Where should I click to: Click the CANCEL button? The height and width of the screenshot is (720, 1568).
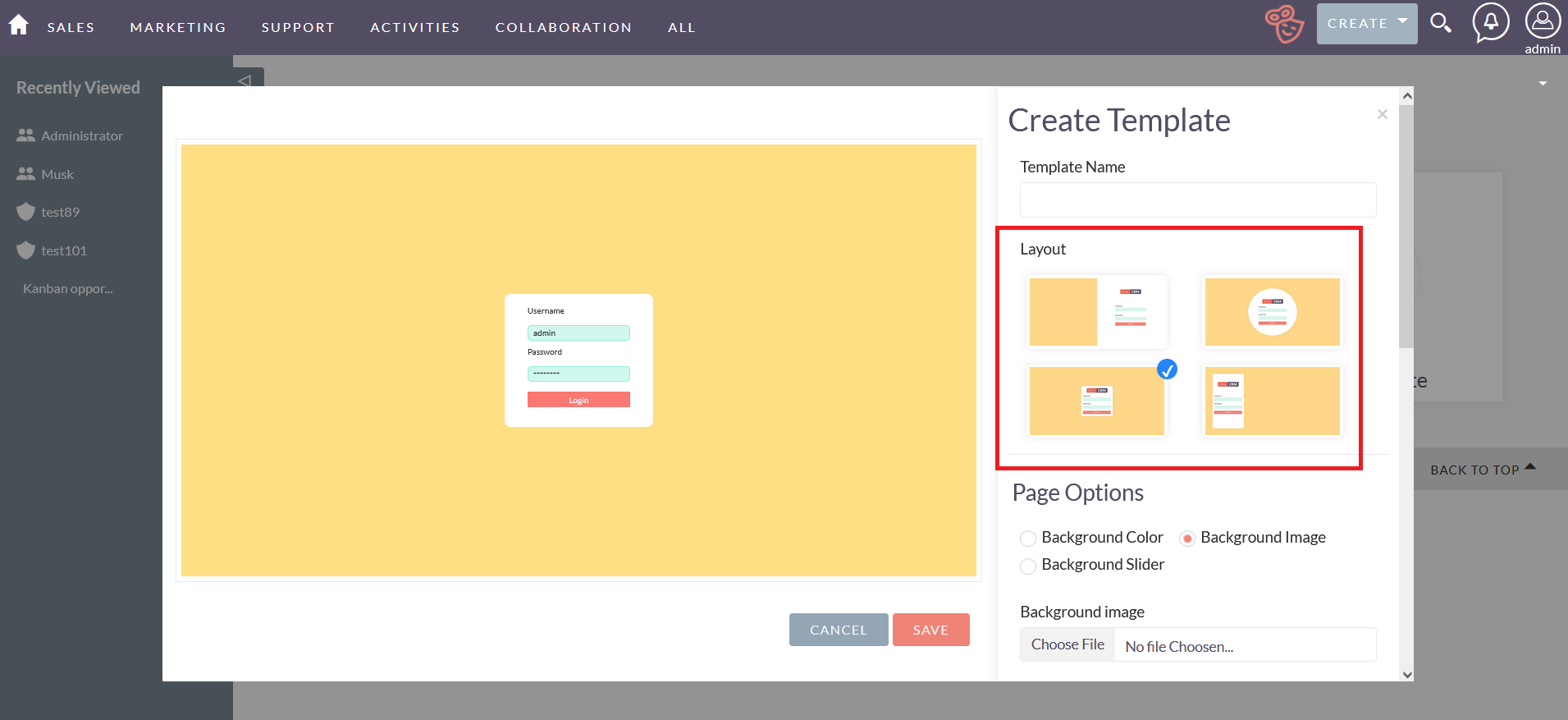pyautogui.click(x=839, y=630)
